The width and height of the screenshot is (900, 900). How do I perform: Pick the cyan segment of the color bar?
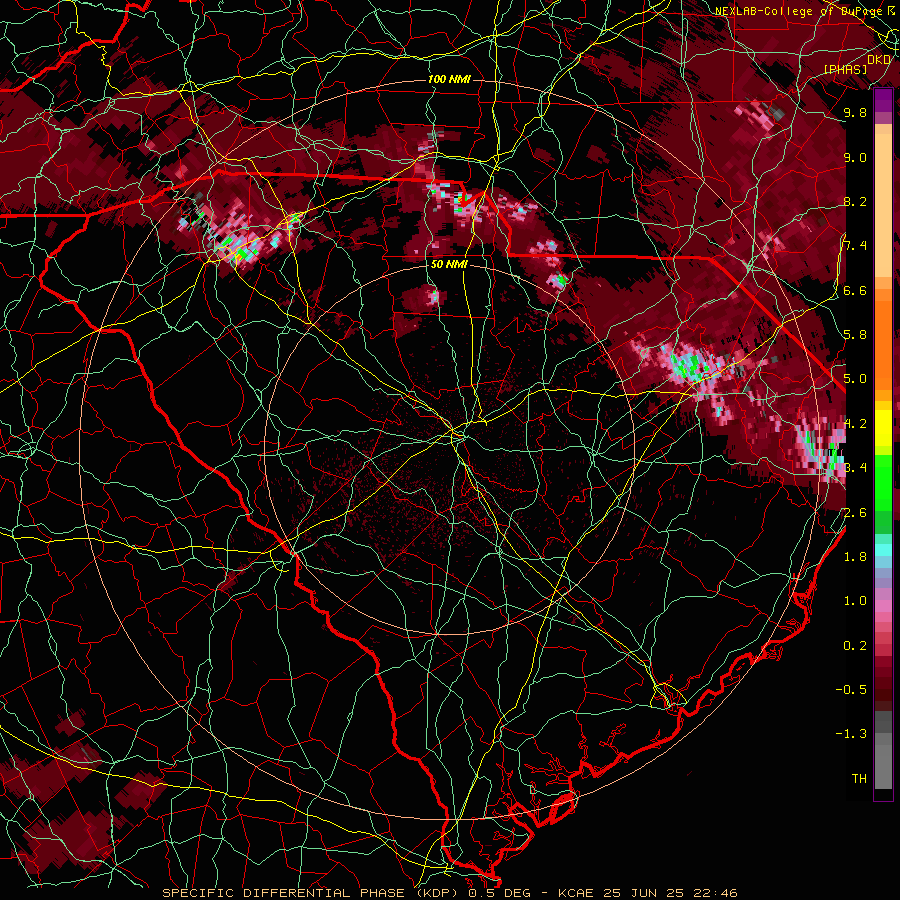tap(883, 549)
